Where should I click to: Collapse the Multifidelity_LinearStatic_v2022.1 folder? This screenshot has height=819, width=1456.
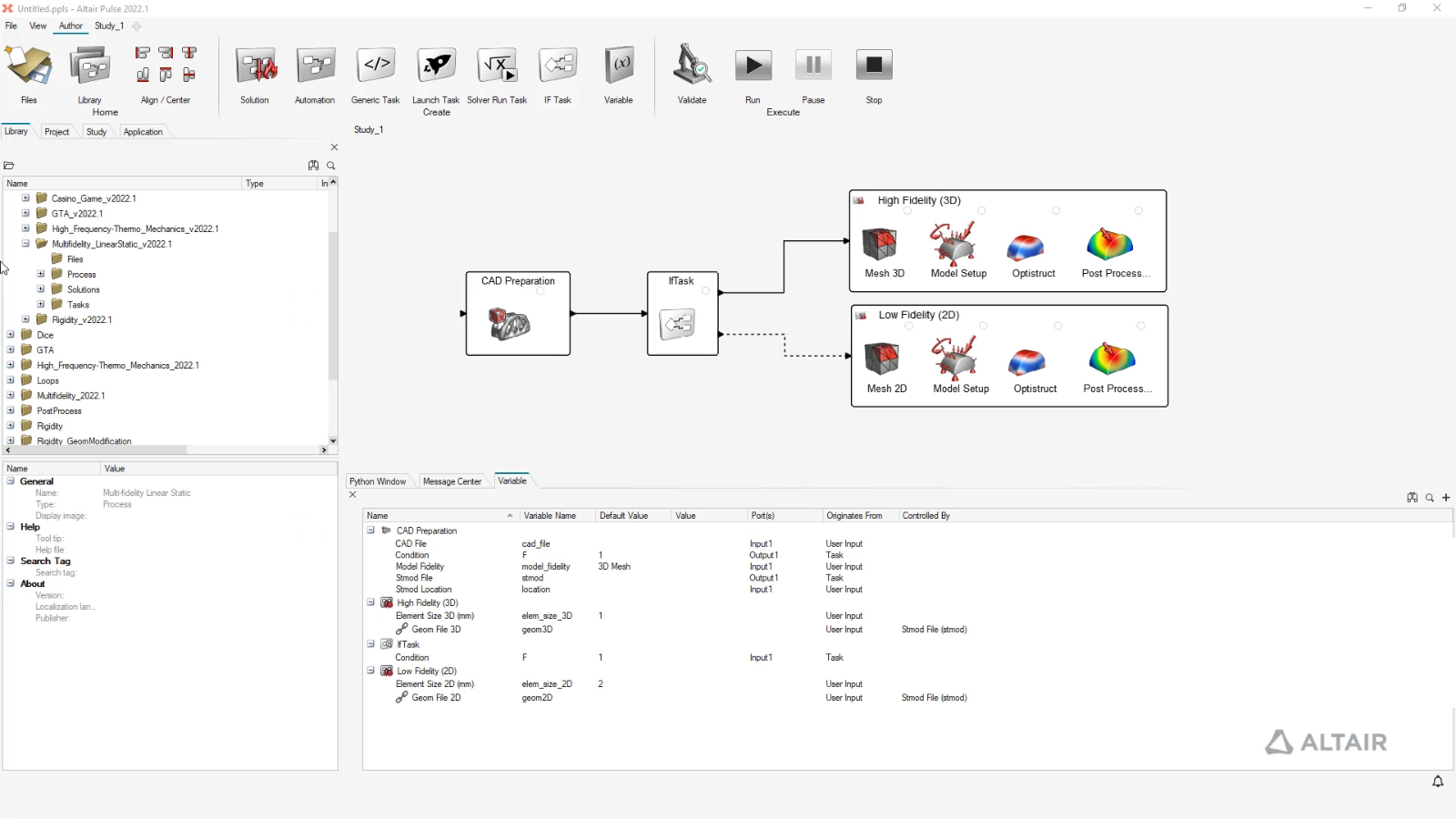click(x=25, y=244)
